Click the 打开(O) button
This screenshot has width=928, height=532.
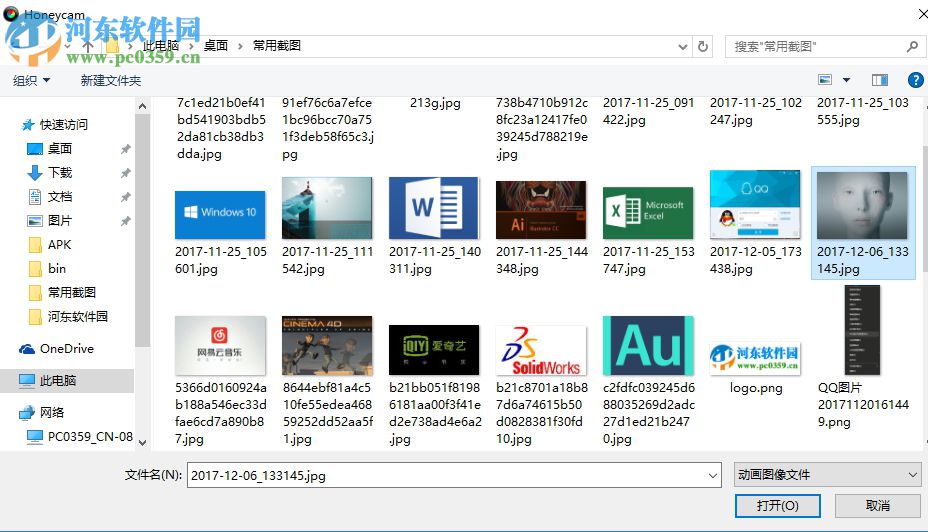pyautogui.click(x=778, y=506)
